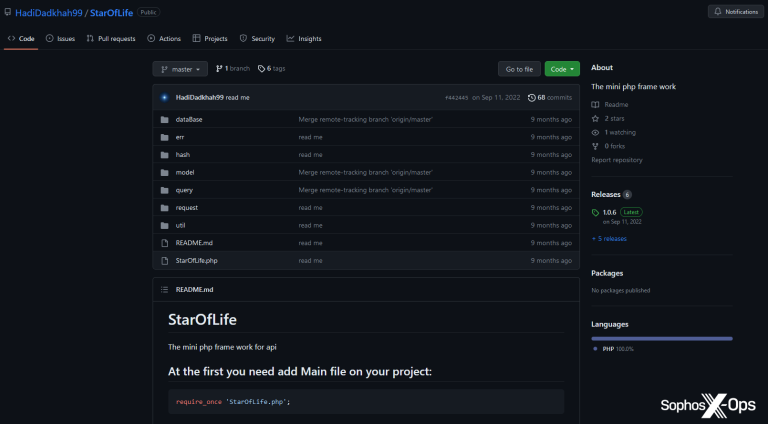768x424 pixels.
Task: Open the dataBase folder icon
Action: (x=165, y=119)
